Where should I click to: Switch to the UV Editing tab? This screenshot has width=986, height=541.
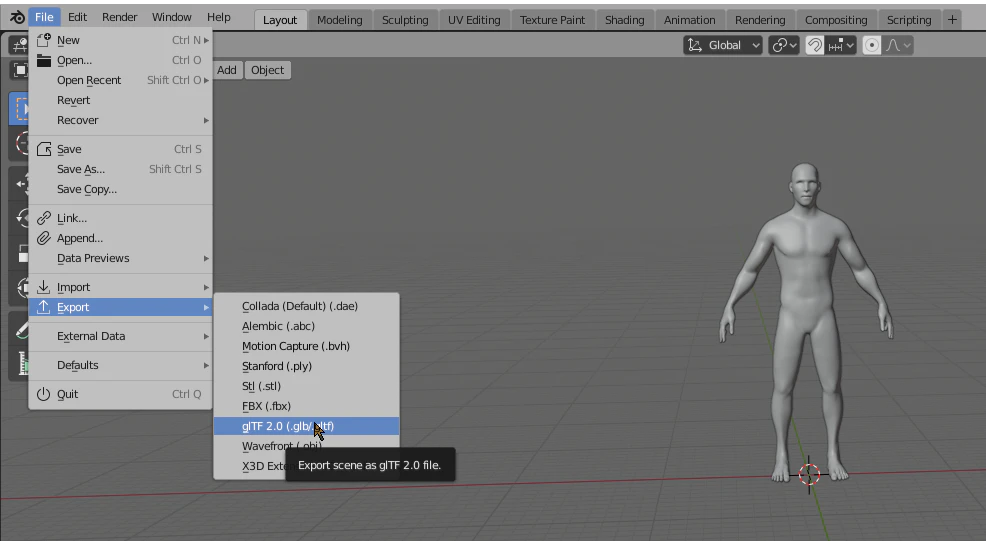click(x=474, y=20)
